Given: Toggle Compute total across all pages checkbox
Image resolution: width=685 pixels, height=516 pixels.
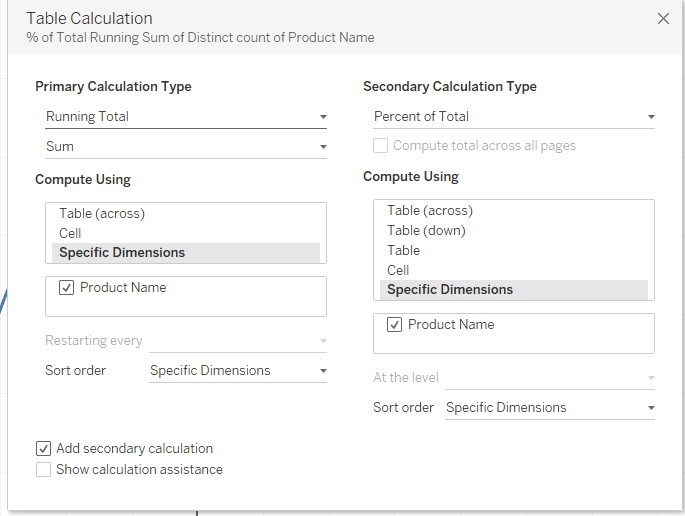Looking at the screenshot, I should (x=381, y=145).
